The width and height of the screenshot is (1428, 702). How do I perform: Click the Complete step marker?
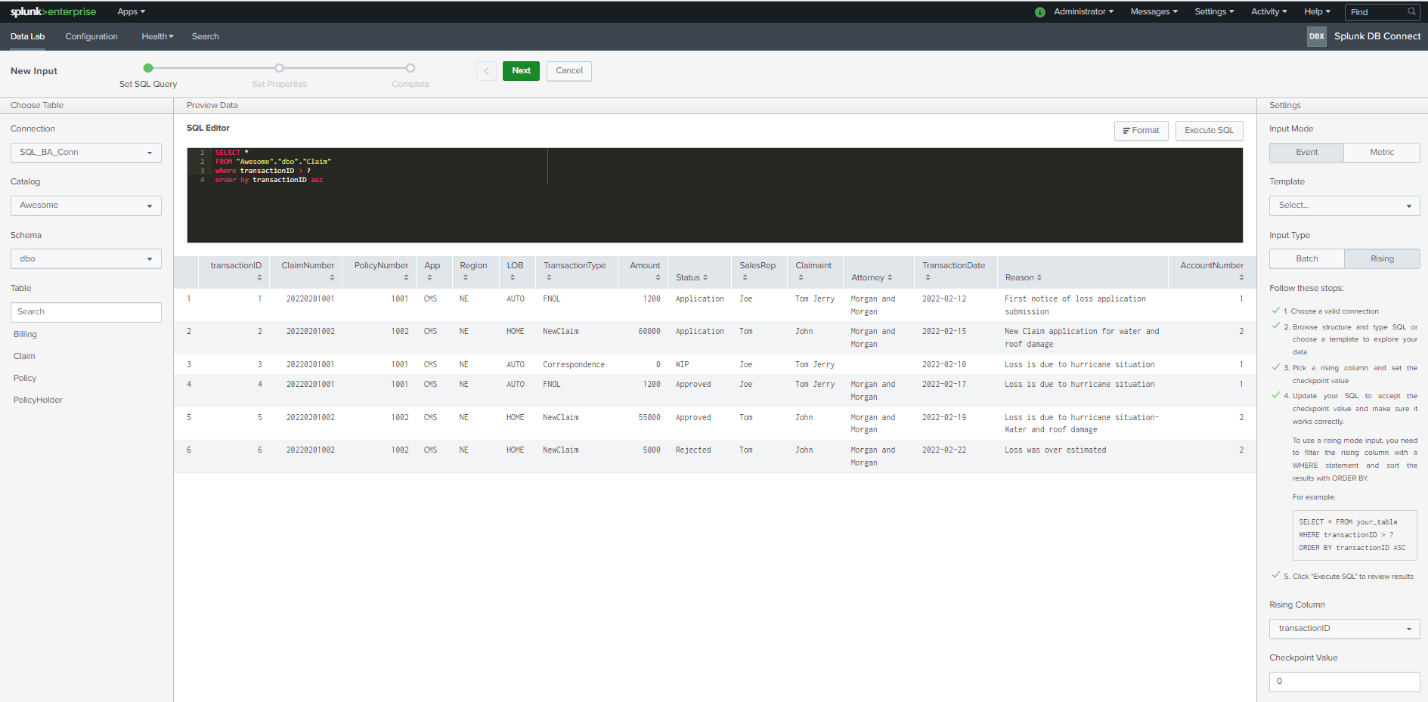410,68
